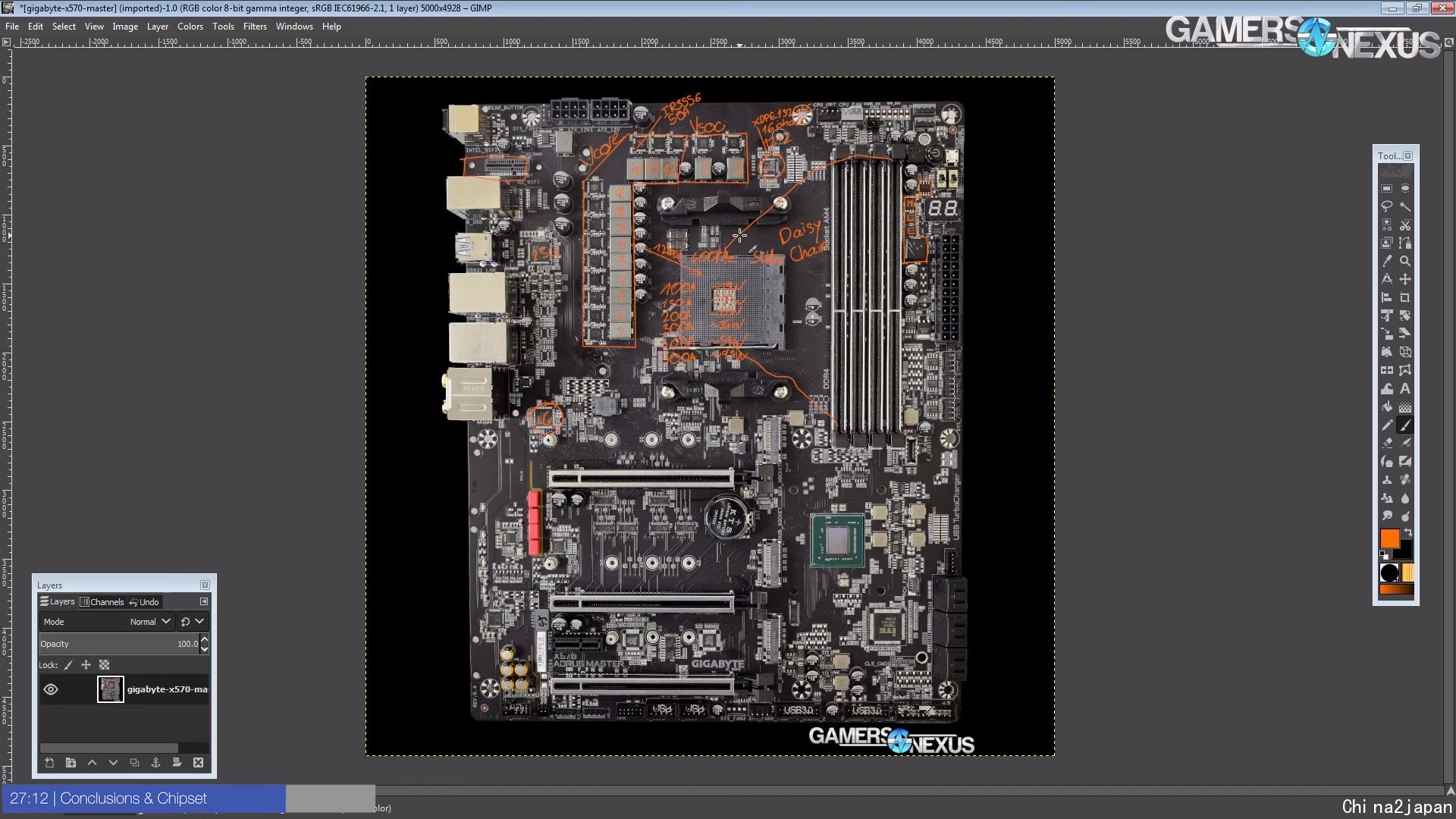Select the Rotate tool
The image size is (1456, 819).
(x=1405, y=315)
